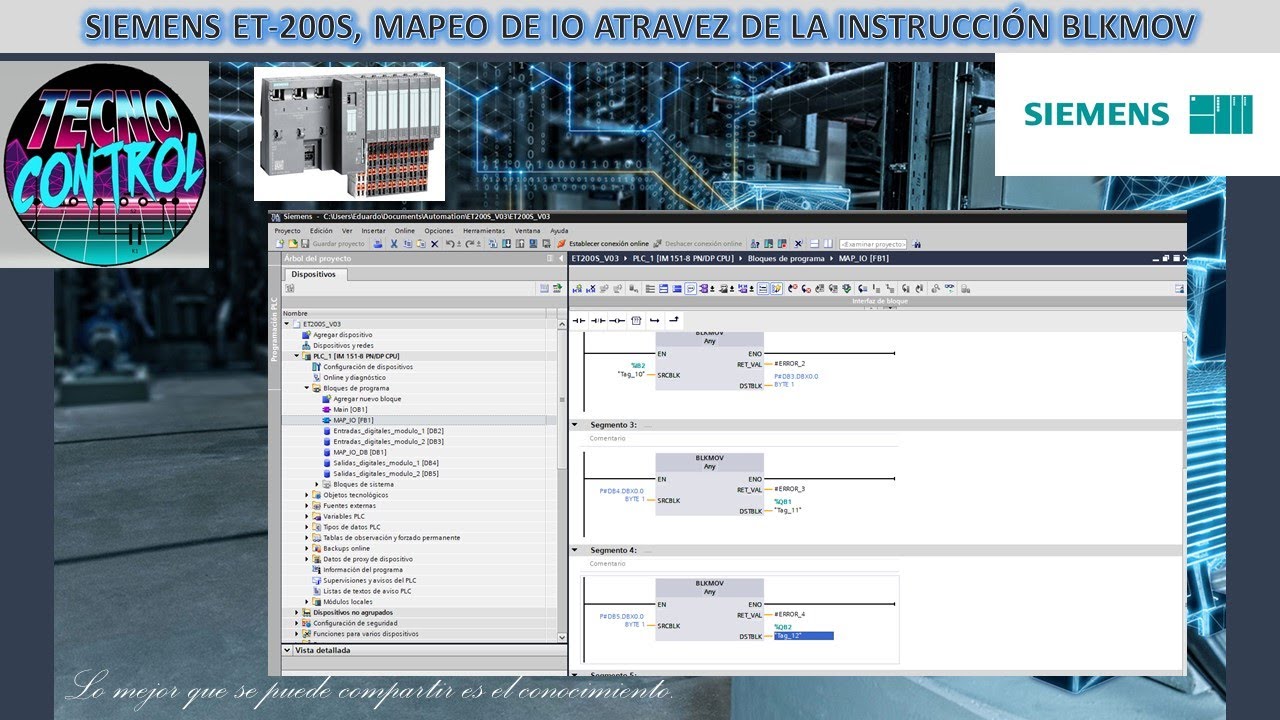
Task: Insert an output coil instruction
Action: pyautogui.click(x=617, y=320)
